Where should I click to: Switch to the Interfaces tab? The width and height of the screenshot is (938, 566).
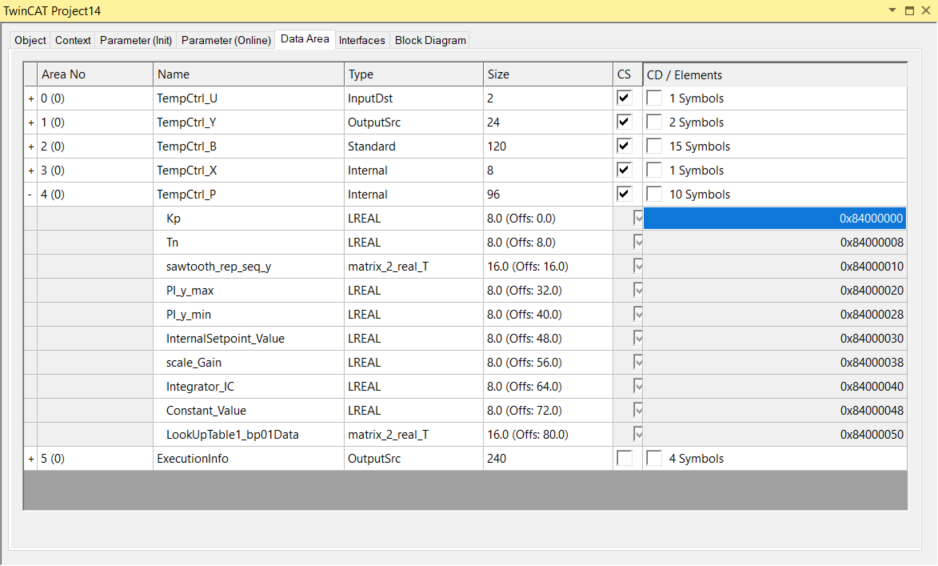pos(362,40)
